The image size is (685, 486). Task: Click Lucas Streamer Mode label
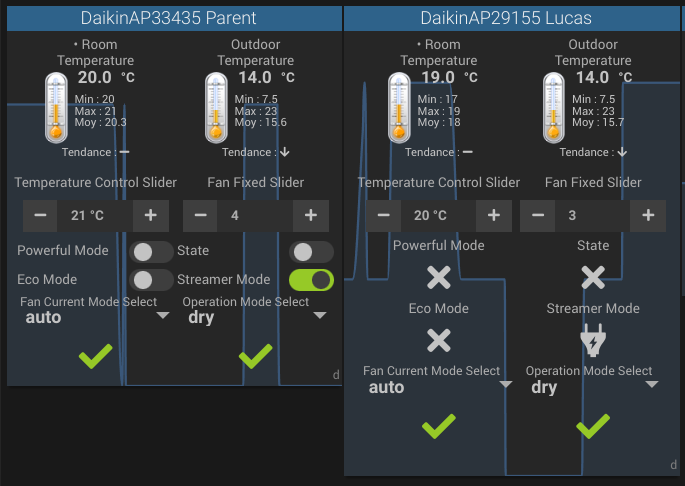[x=593, y=309]
